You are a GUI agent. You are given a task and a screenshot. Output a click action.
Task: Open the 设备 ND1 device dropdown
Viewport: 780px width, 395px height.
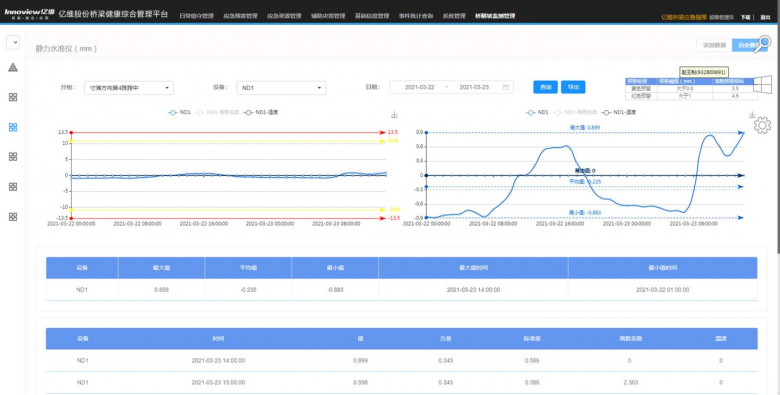tap(281, 88)
